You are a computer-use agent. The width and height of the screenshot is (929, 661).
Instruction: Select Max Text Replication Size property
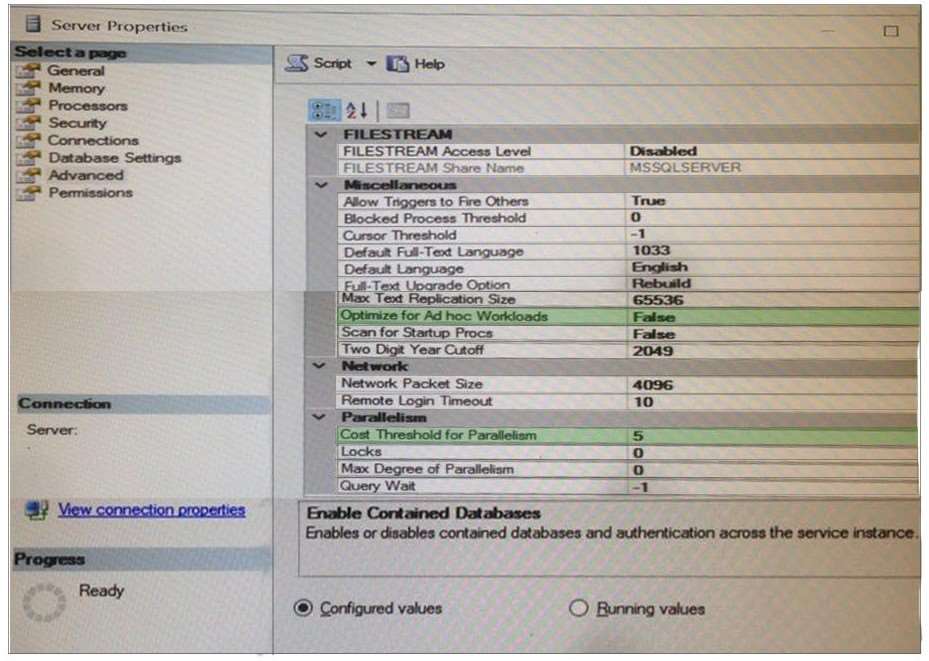[x=627, y=300]
